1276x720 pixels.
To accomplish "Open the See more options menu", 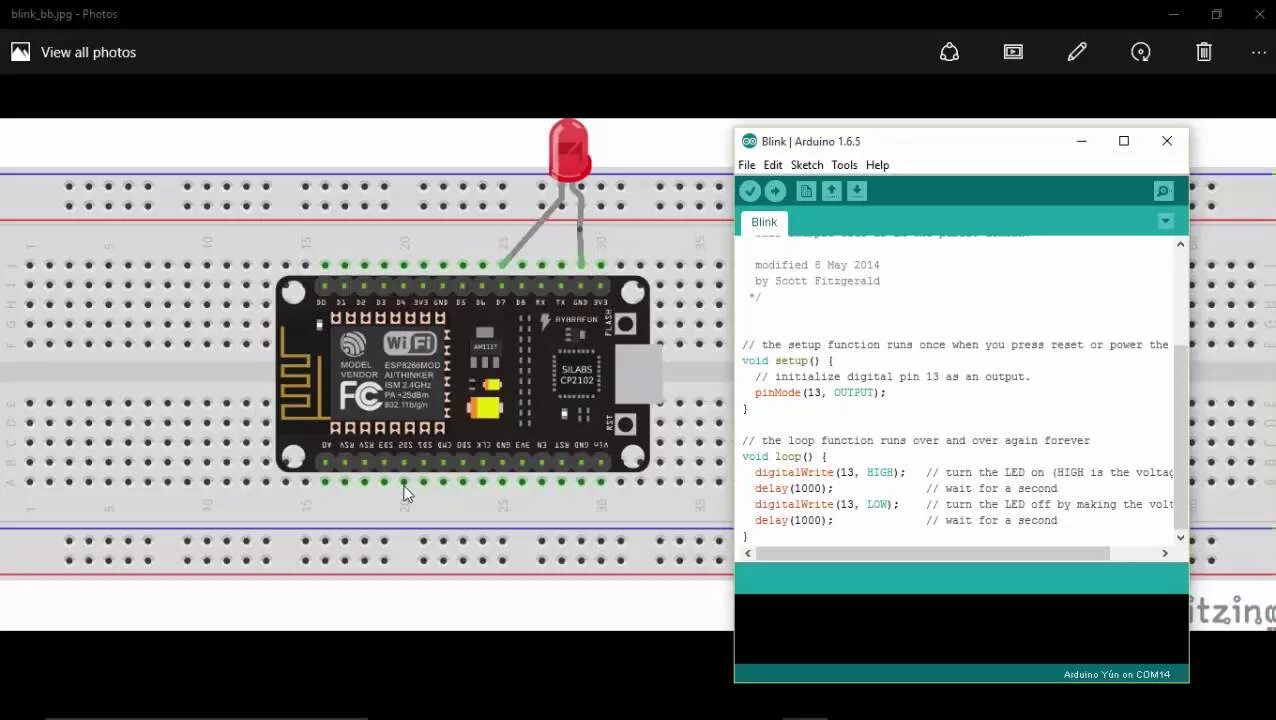I will point(1258,52).
